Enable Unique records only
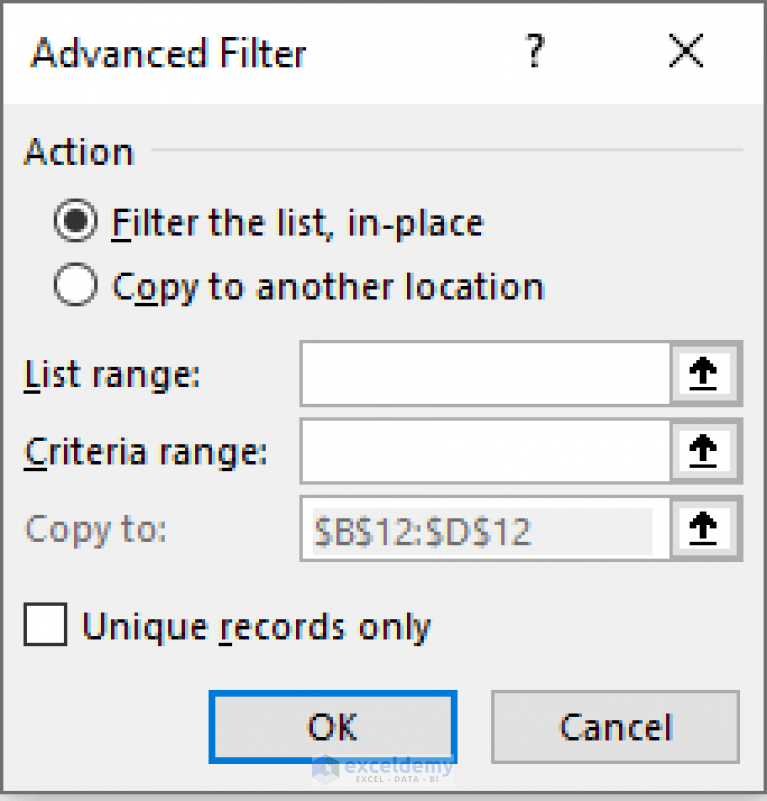 pos(45,625)
